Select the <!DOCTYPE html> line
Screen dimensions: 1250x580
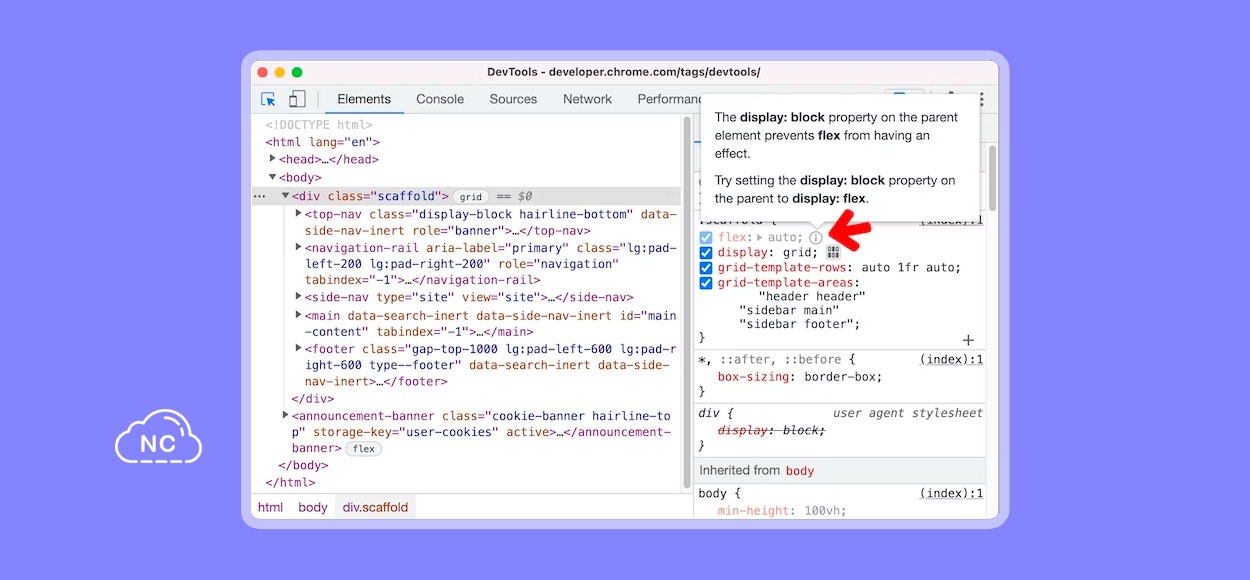pyautogui.click(x=319, y=125)
